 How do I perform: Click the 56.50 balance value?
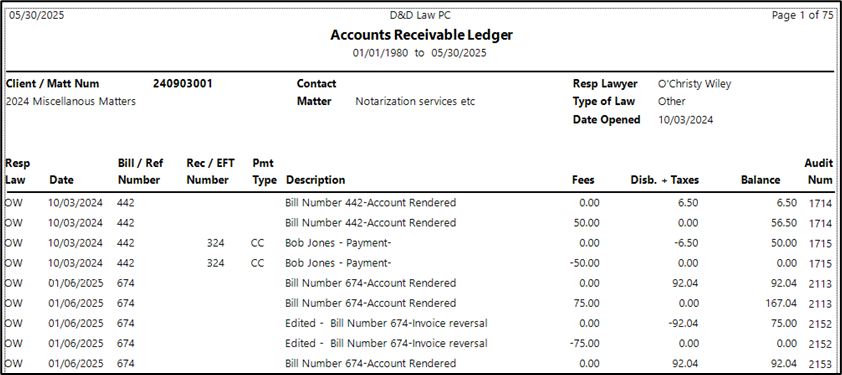coord(786,223)
